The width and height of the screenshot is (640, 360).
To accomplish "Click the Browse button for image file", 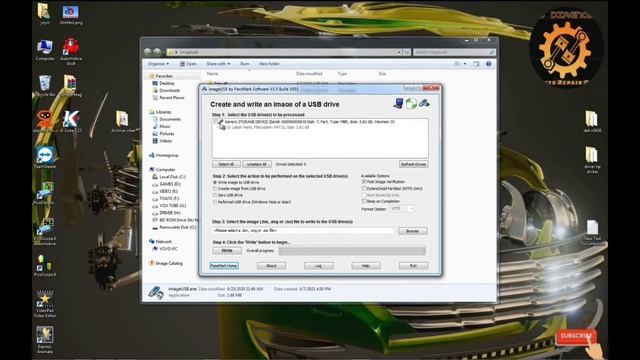I will [x=413, y=231].
